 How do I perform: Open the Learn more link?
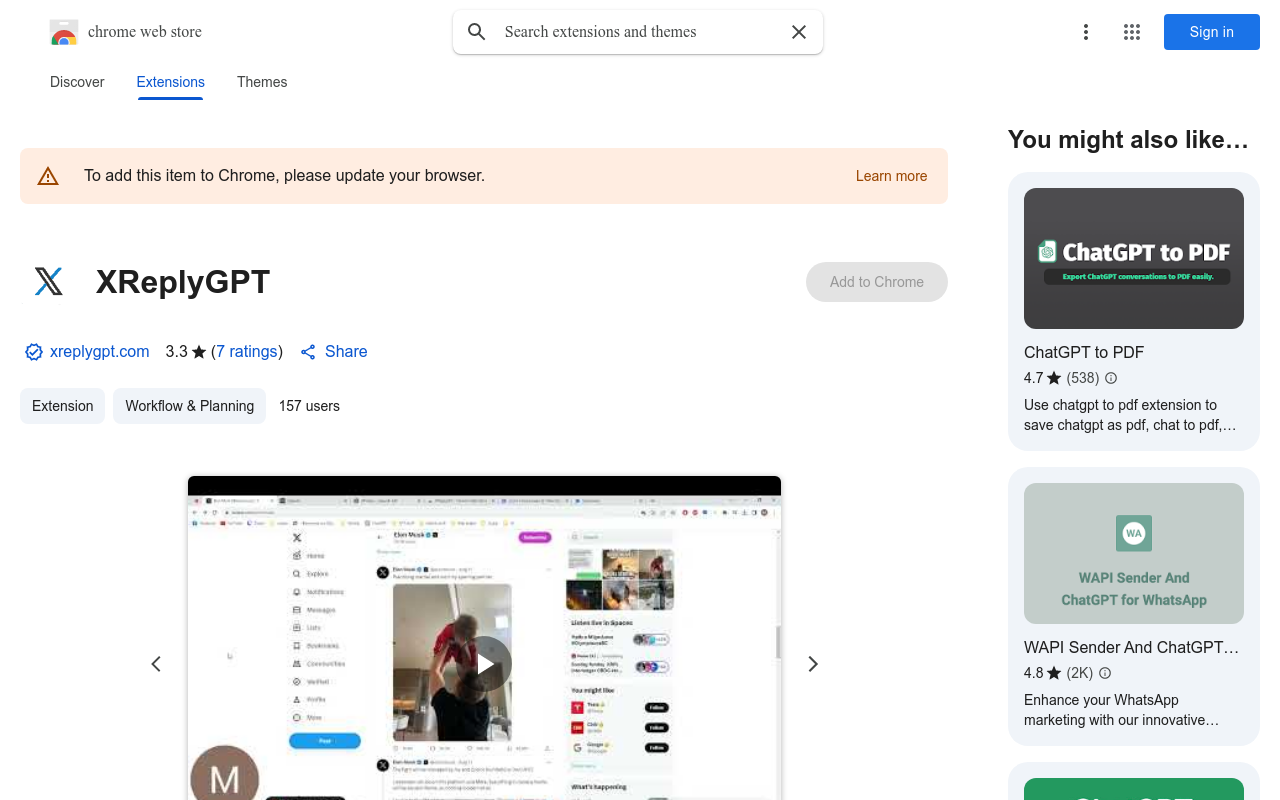click(x=891, y=176)
